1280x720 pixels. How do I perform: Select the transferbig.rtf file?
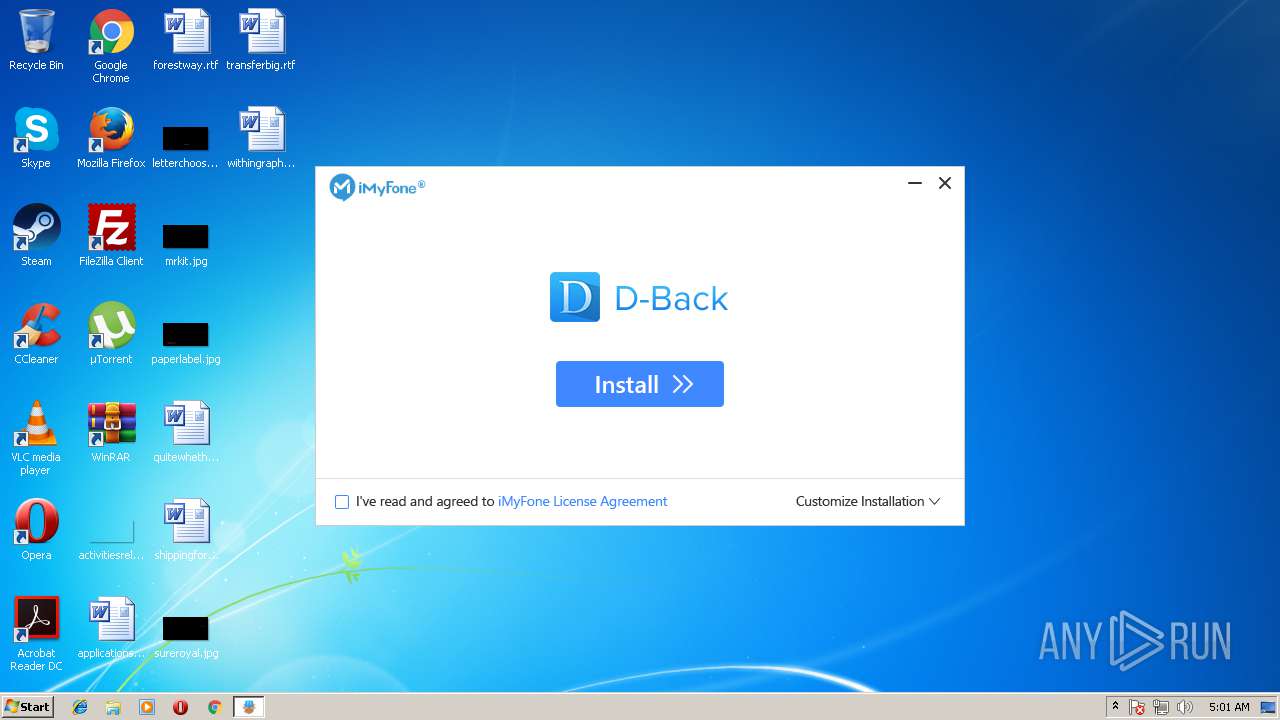coord(261,41)
